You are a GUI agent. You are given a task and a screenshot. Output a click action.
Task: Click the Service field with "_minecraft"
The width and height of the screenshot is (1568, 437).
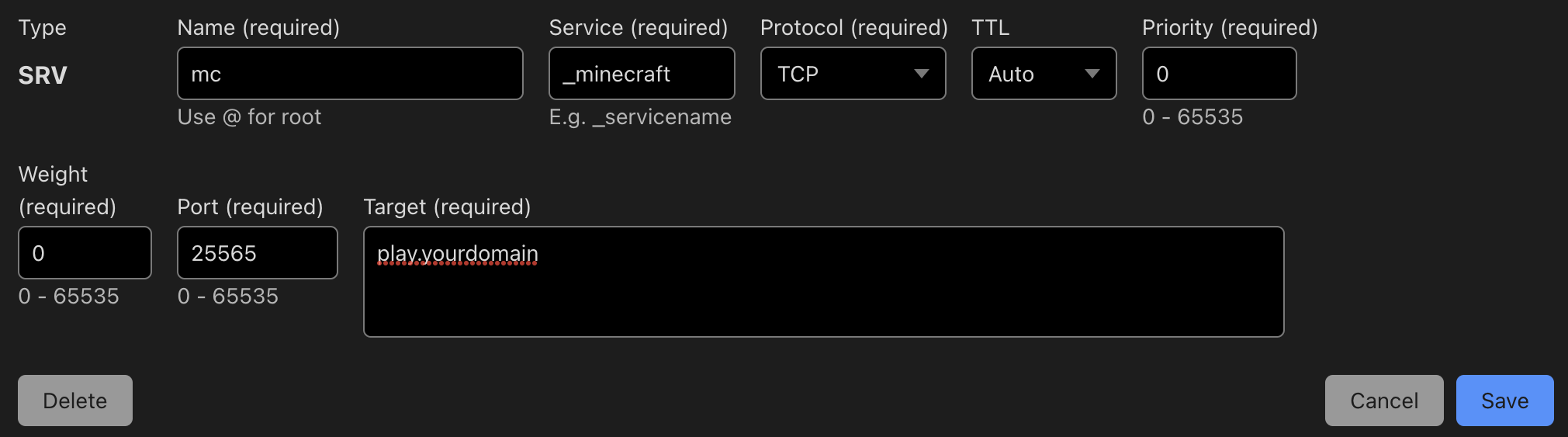pyautogui.click(x=641, y=74)
